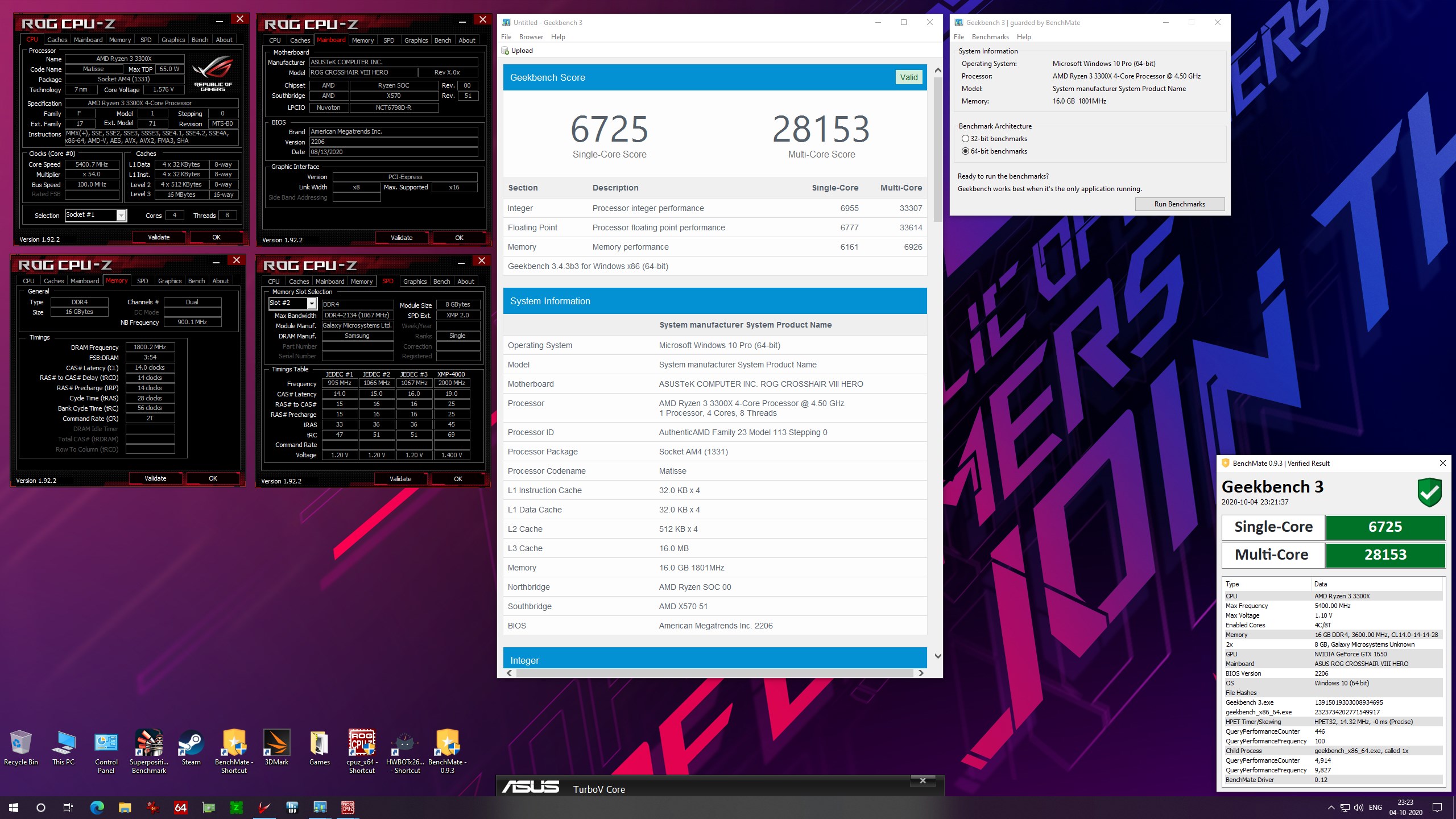This screenshot has height=819, width=1456.
Task: Click the network tray icon
Action: pos(1345,808)
